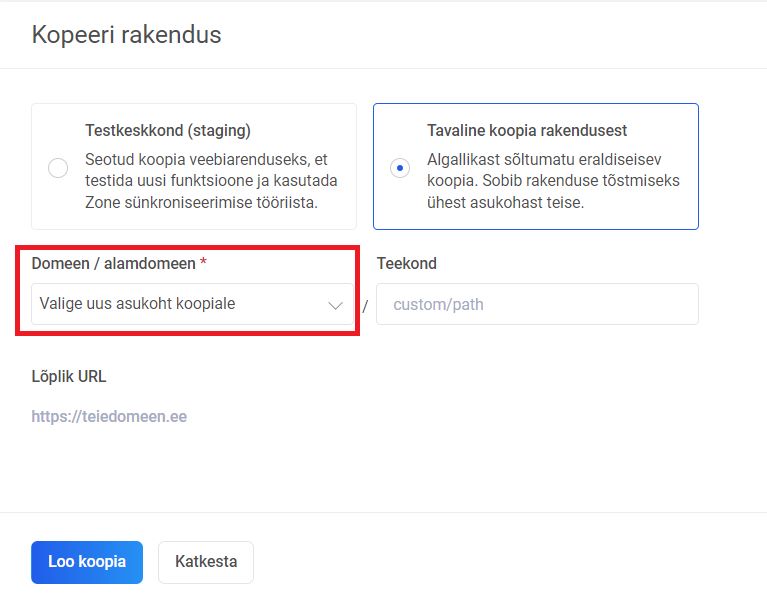
Task: Click the red required-field asterisk
Action: pyautogui.click(x=204, y=262)
